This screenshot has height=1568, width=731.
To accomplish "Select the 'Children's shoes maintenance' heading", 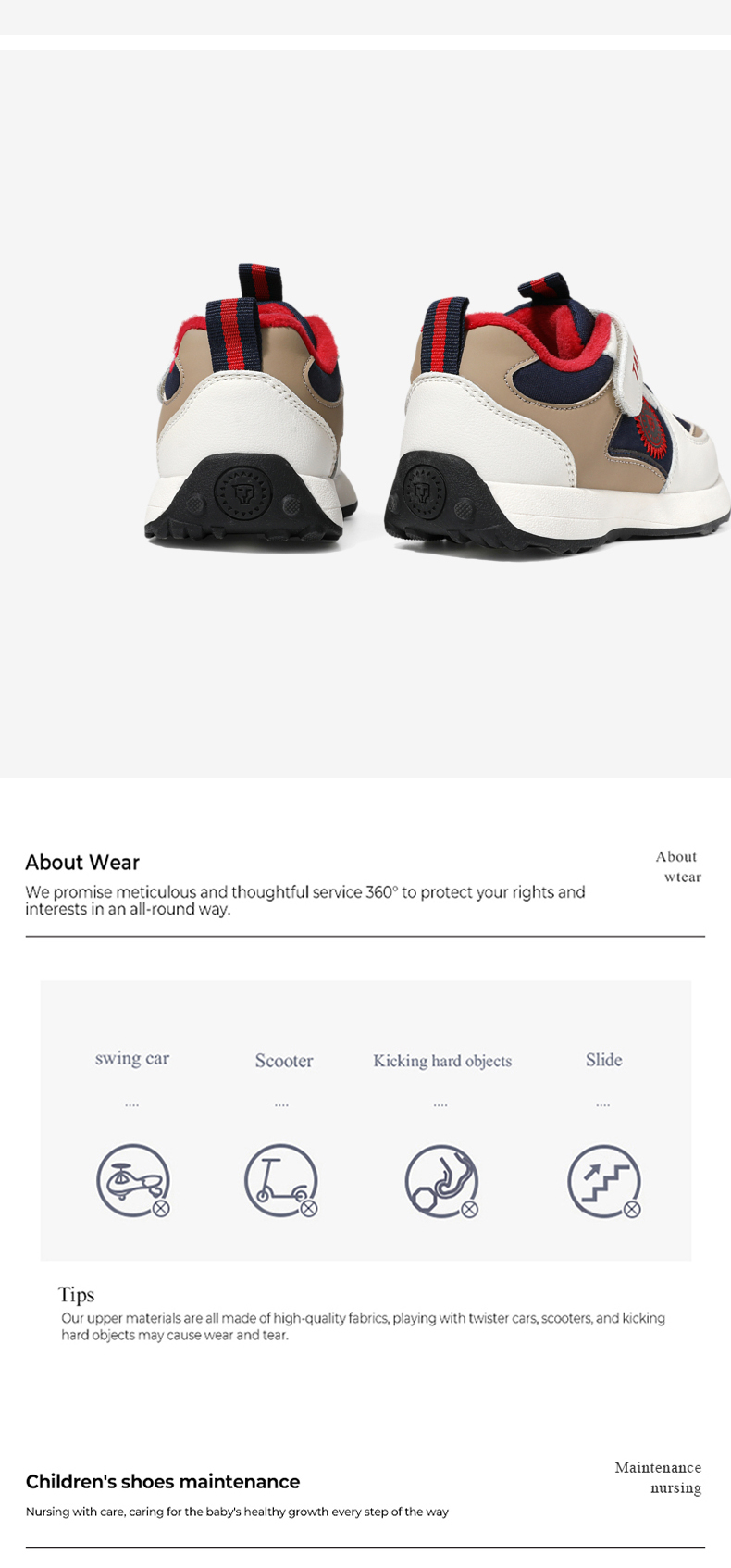I will click(x=163, y=1482).
